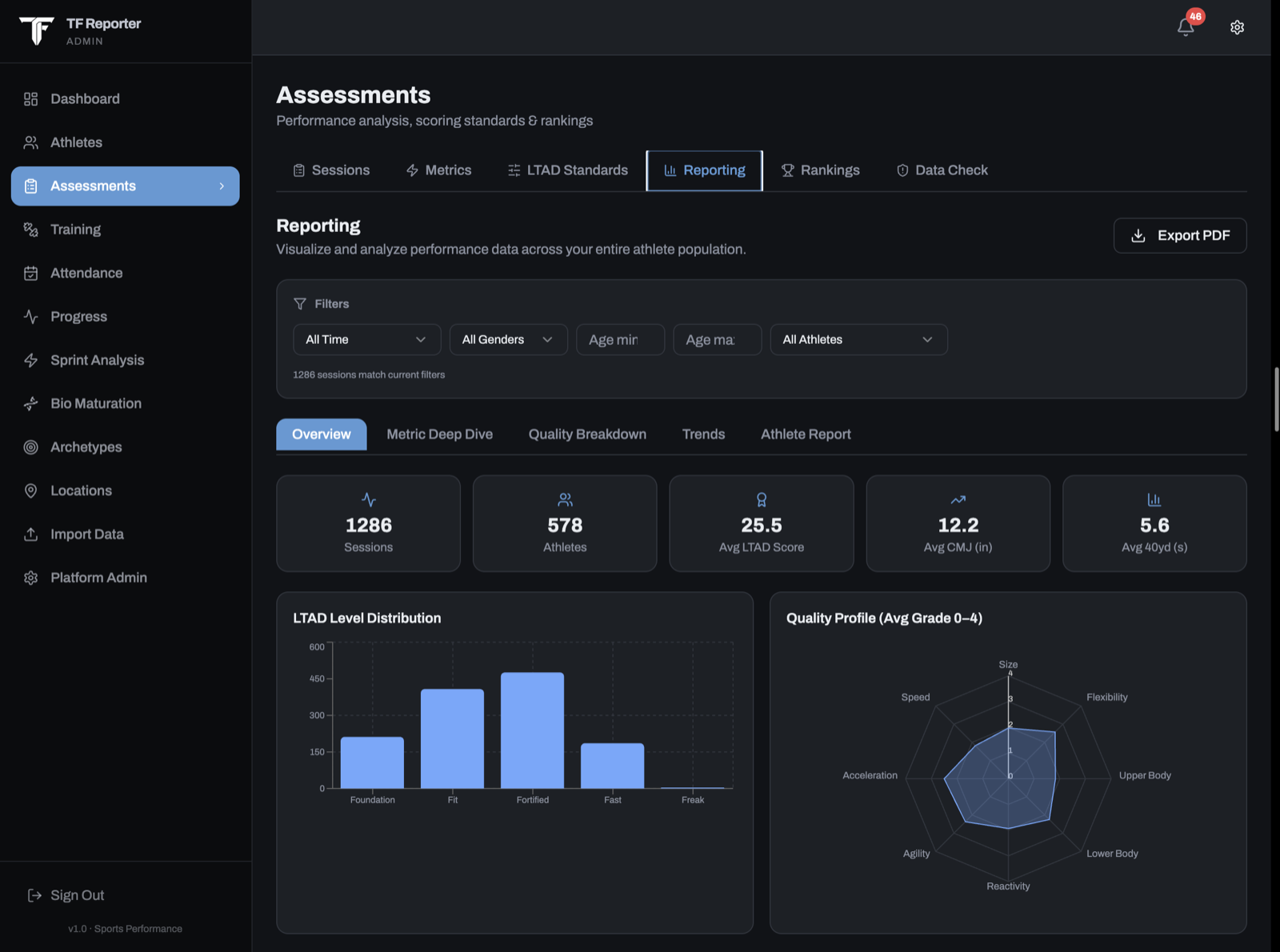Image resolution: width=1280 pixels, height=952 pixels.
Task: Open Athletes page in sidebar
Action: pyautogui.click(x=126, y=142)
